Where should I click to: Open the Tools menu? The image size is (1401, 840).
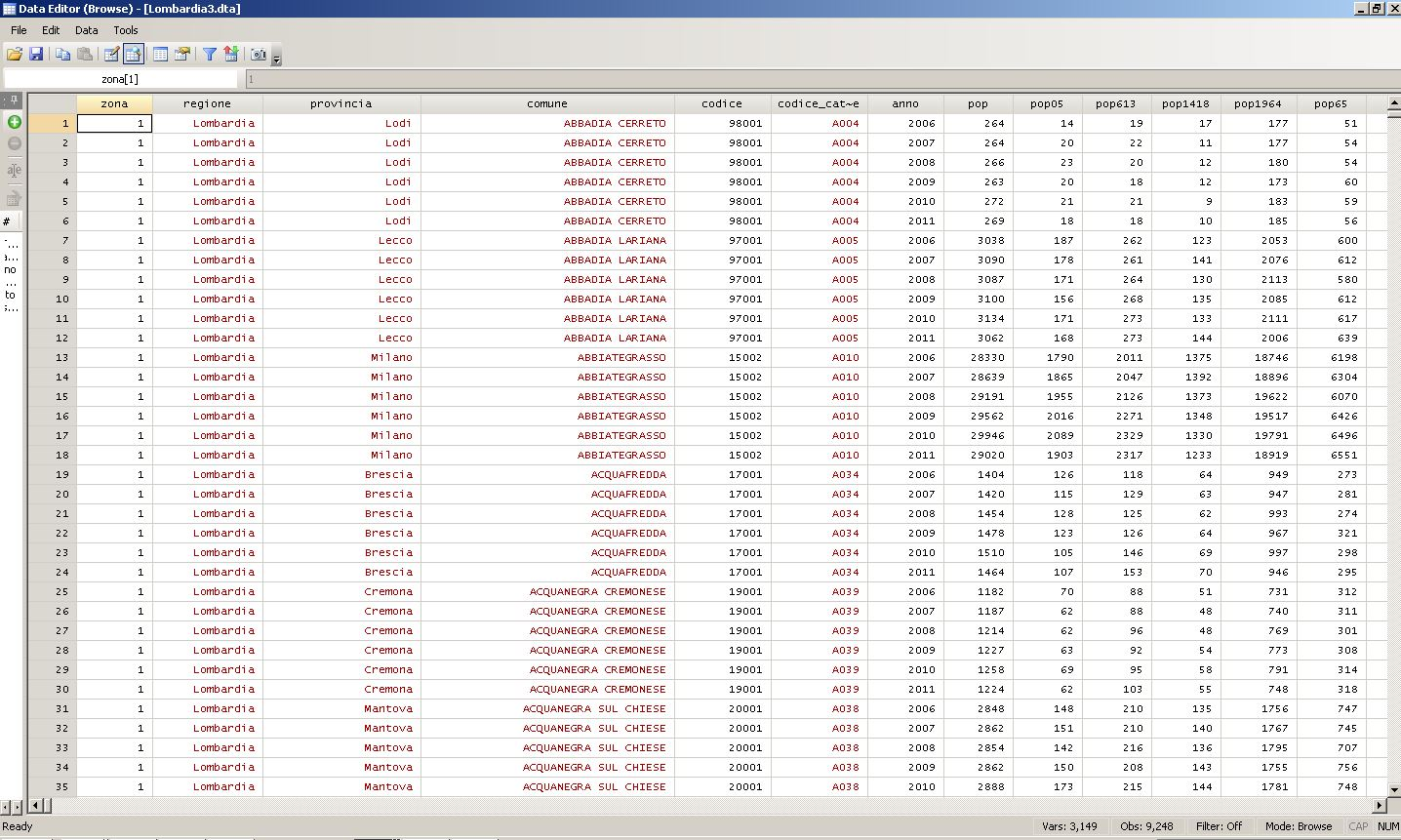pyautogui.click(x=126, y=30)
